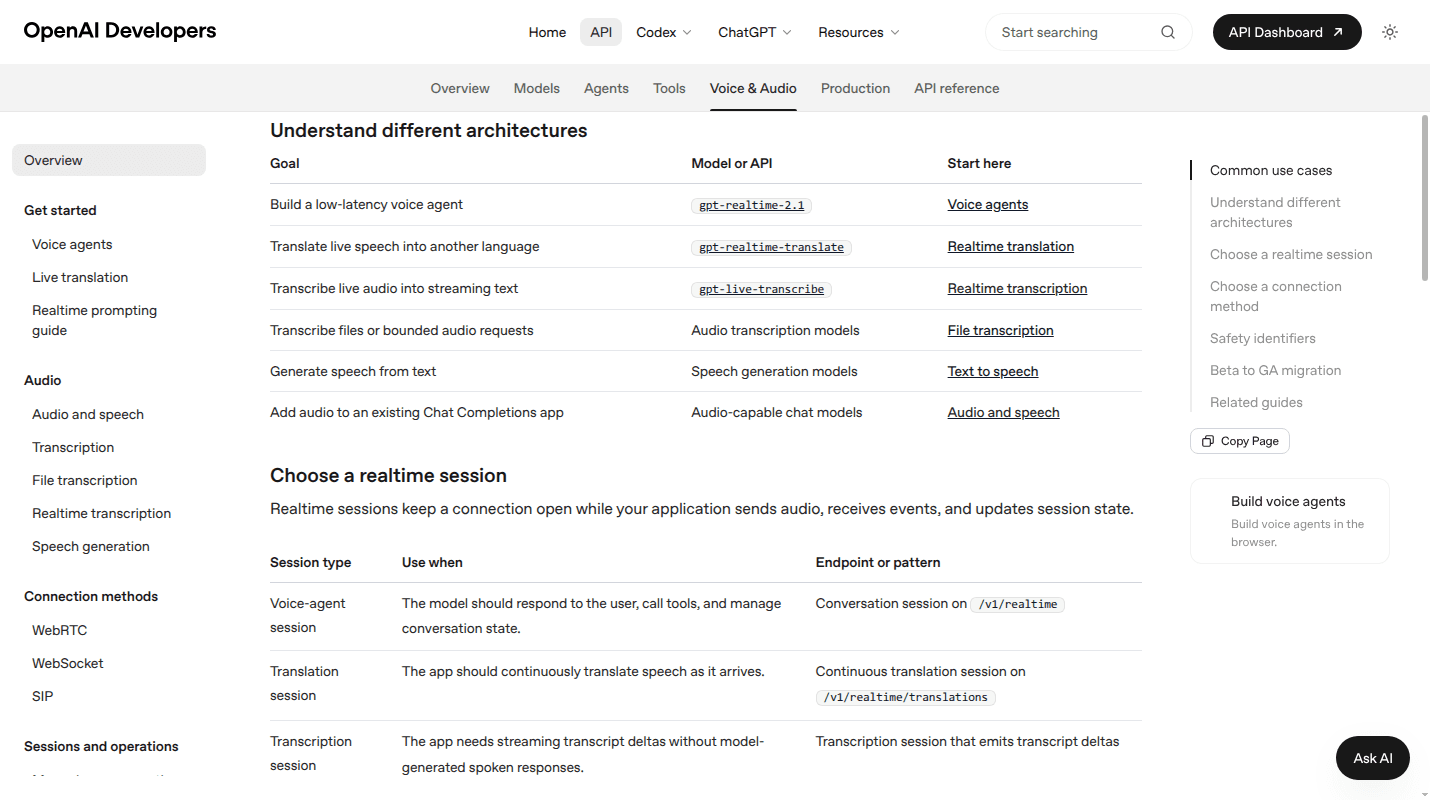Open Realtime prompting guide sidebar item
The image size is (1440, 800).
click(x=94, y=320)
